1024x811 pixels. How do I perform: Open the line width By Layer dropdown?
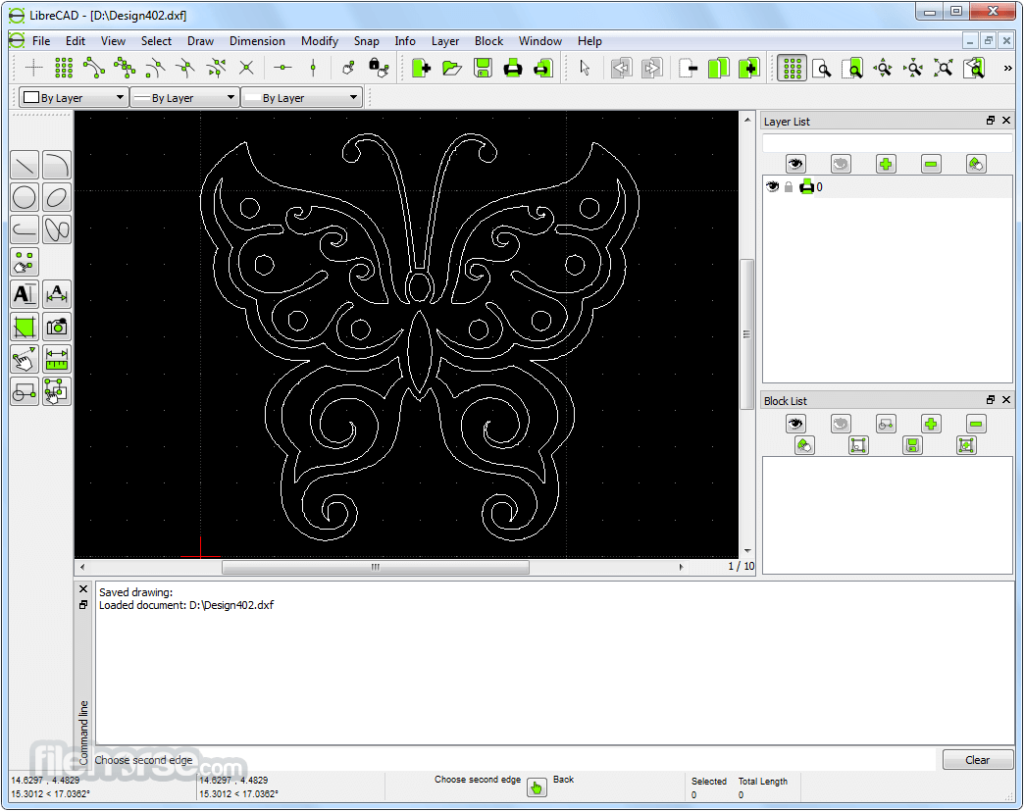point(184,97)
